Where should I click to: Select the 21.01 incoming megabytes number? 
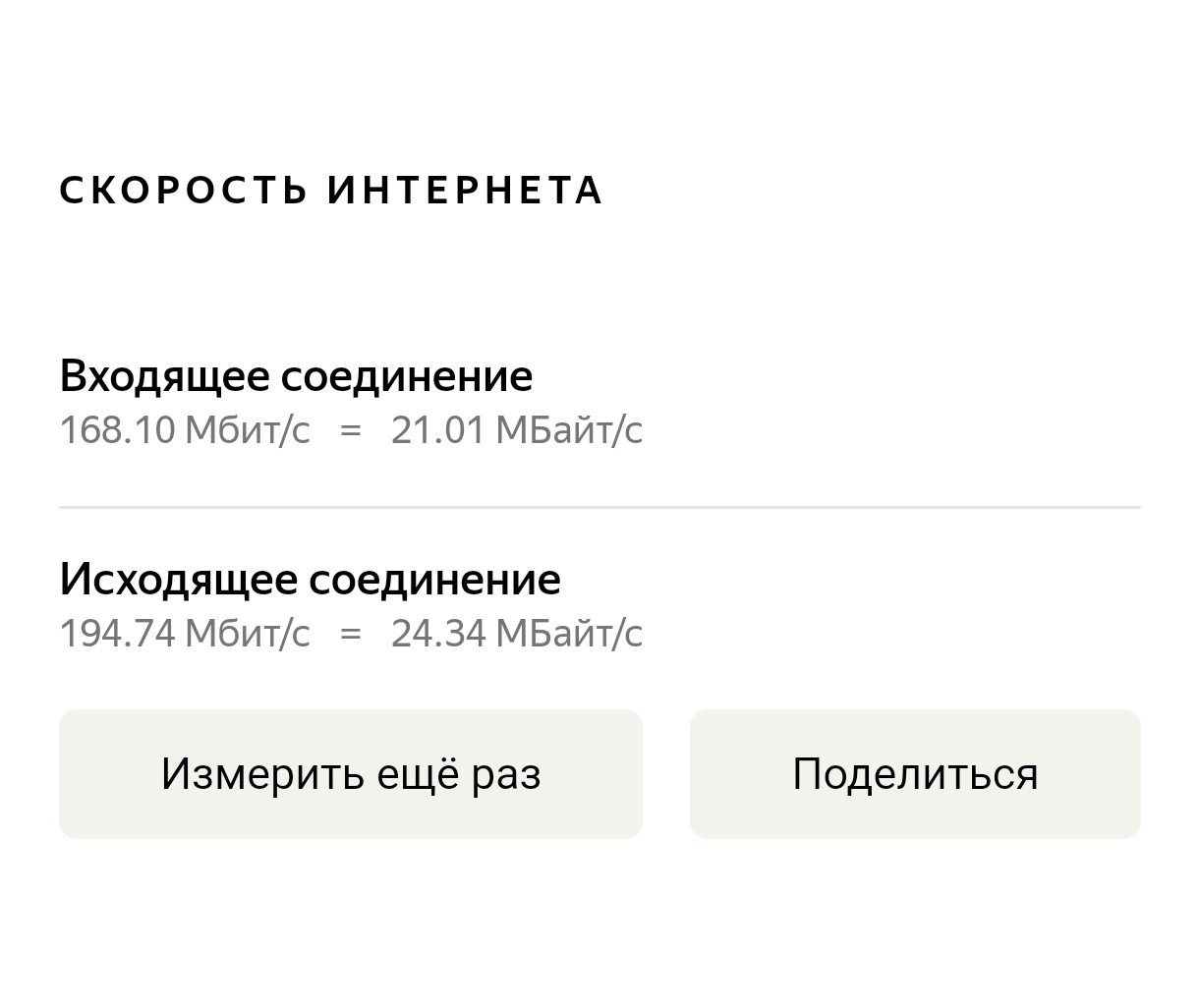pyautogui.click(x=437, y=430)
